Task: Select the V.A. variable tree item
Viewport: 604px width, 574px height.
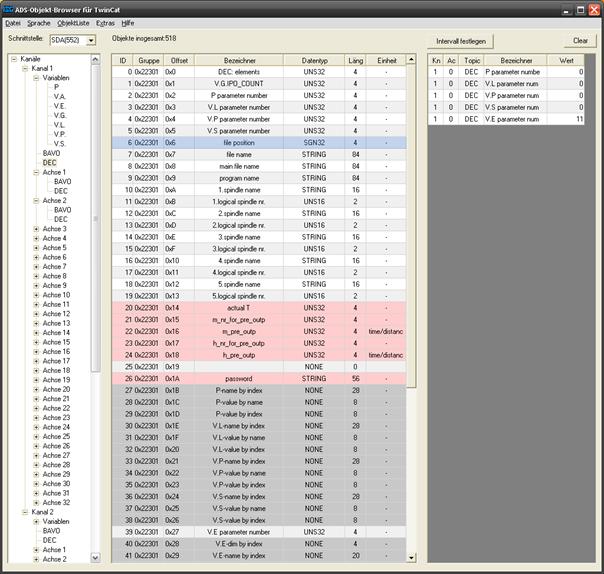Action: (x=59, y=97)
